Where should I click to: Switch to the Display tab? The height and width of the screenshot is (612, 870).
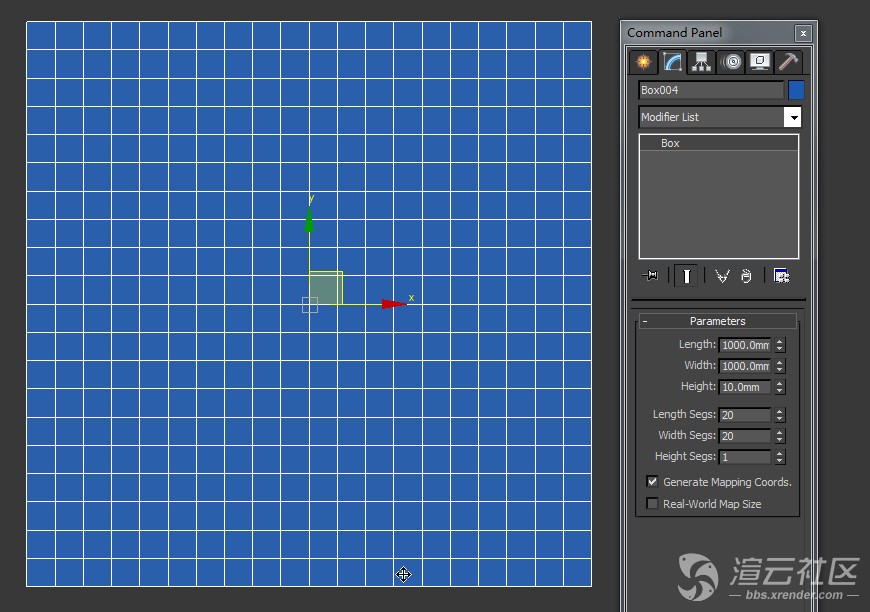coord(760,62)
